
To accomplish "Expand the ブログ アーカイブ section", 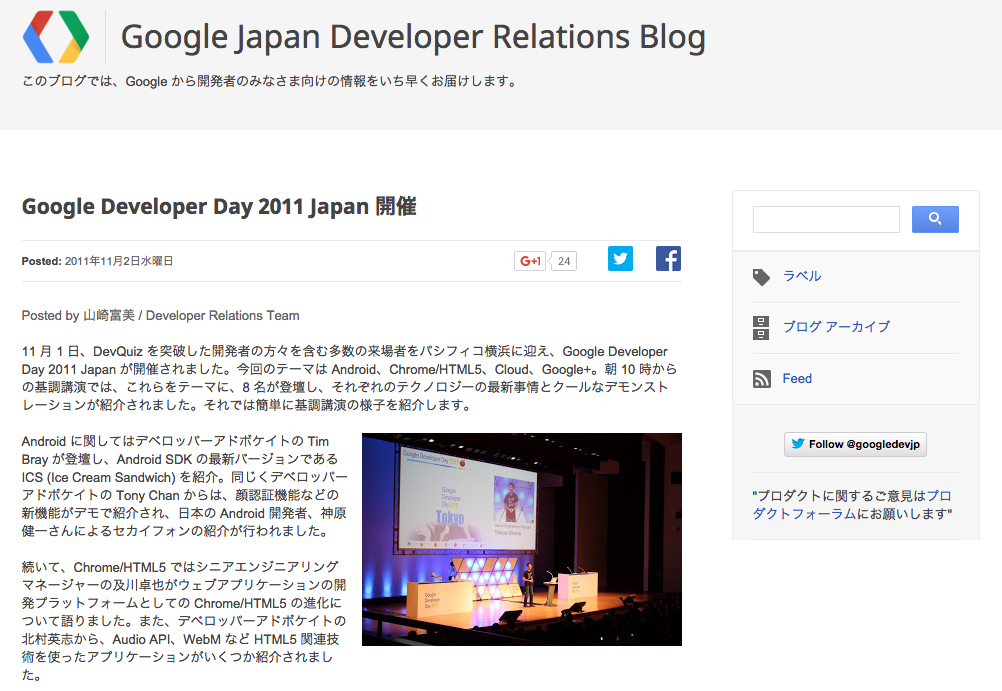I will [836, 327].
